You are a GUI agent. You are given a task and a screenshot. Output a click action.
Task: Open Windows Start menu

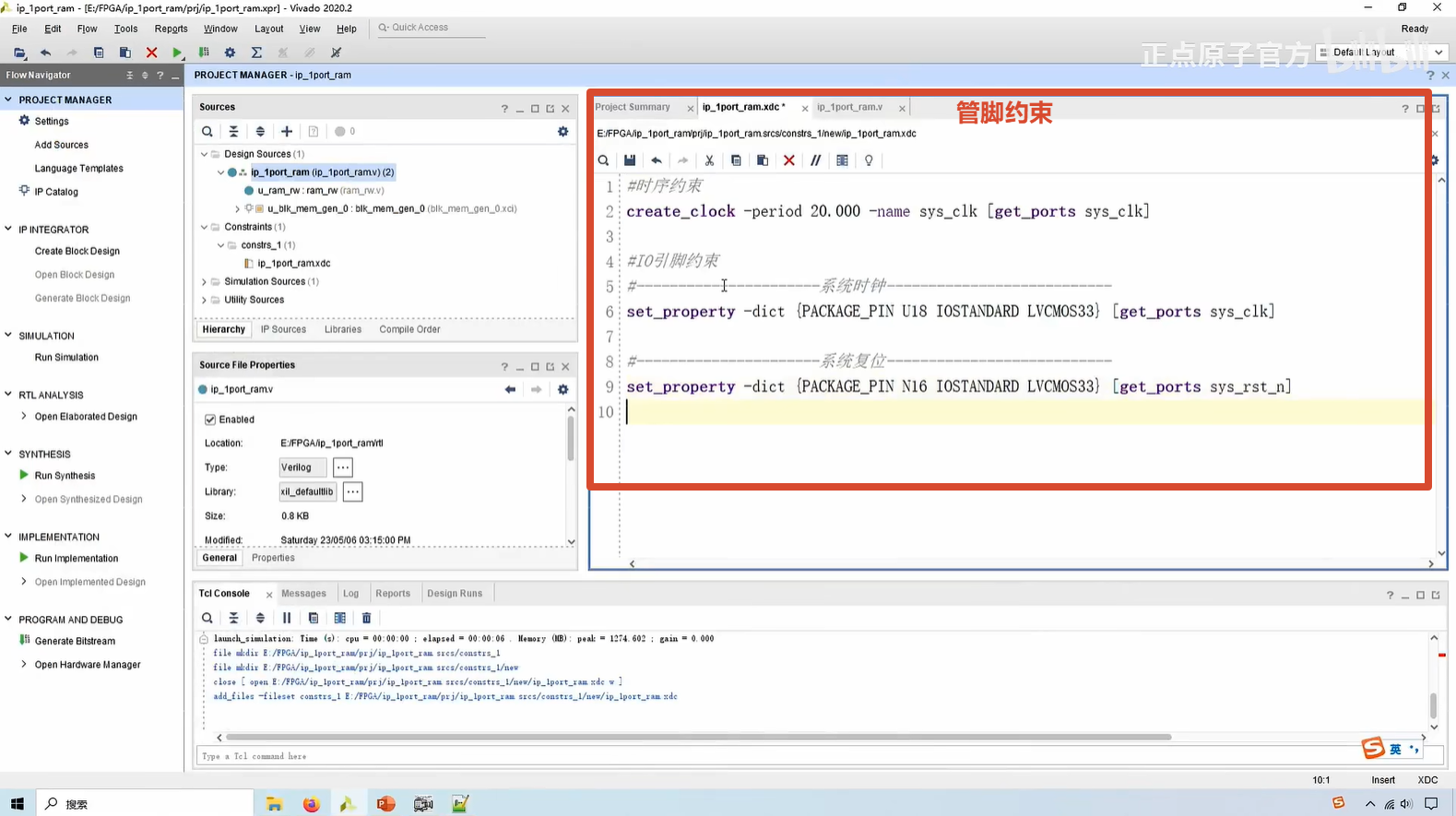coord(17,804)
